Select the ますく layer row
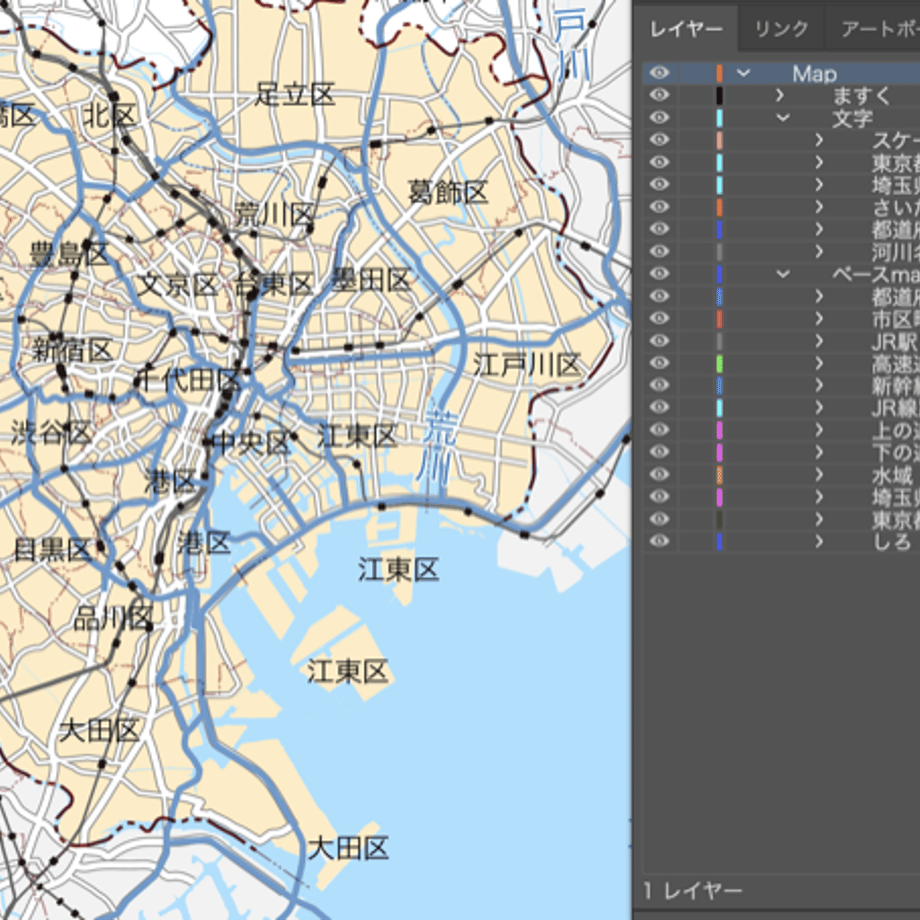920x920 pixels. [781, 95]
